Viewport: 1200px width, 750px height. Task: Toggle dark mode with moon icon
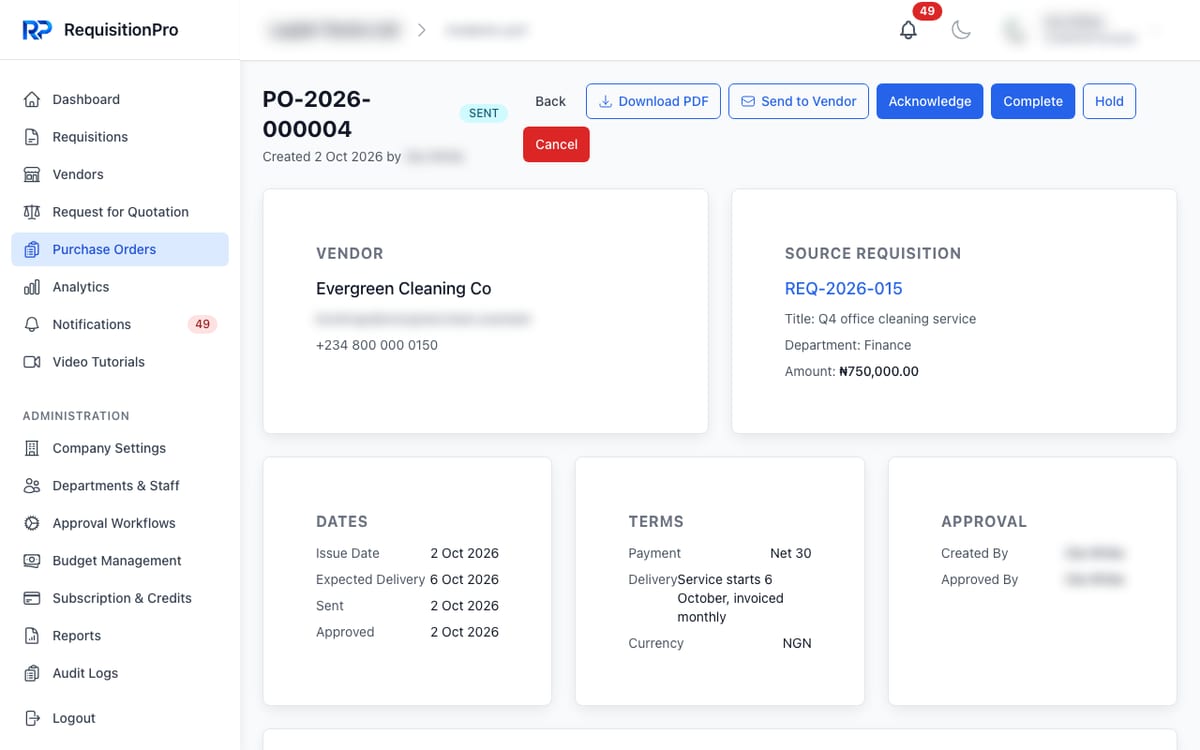[x=961, y=30]
